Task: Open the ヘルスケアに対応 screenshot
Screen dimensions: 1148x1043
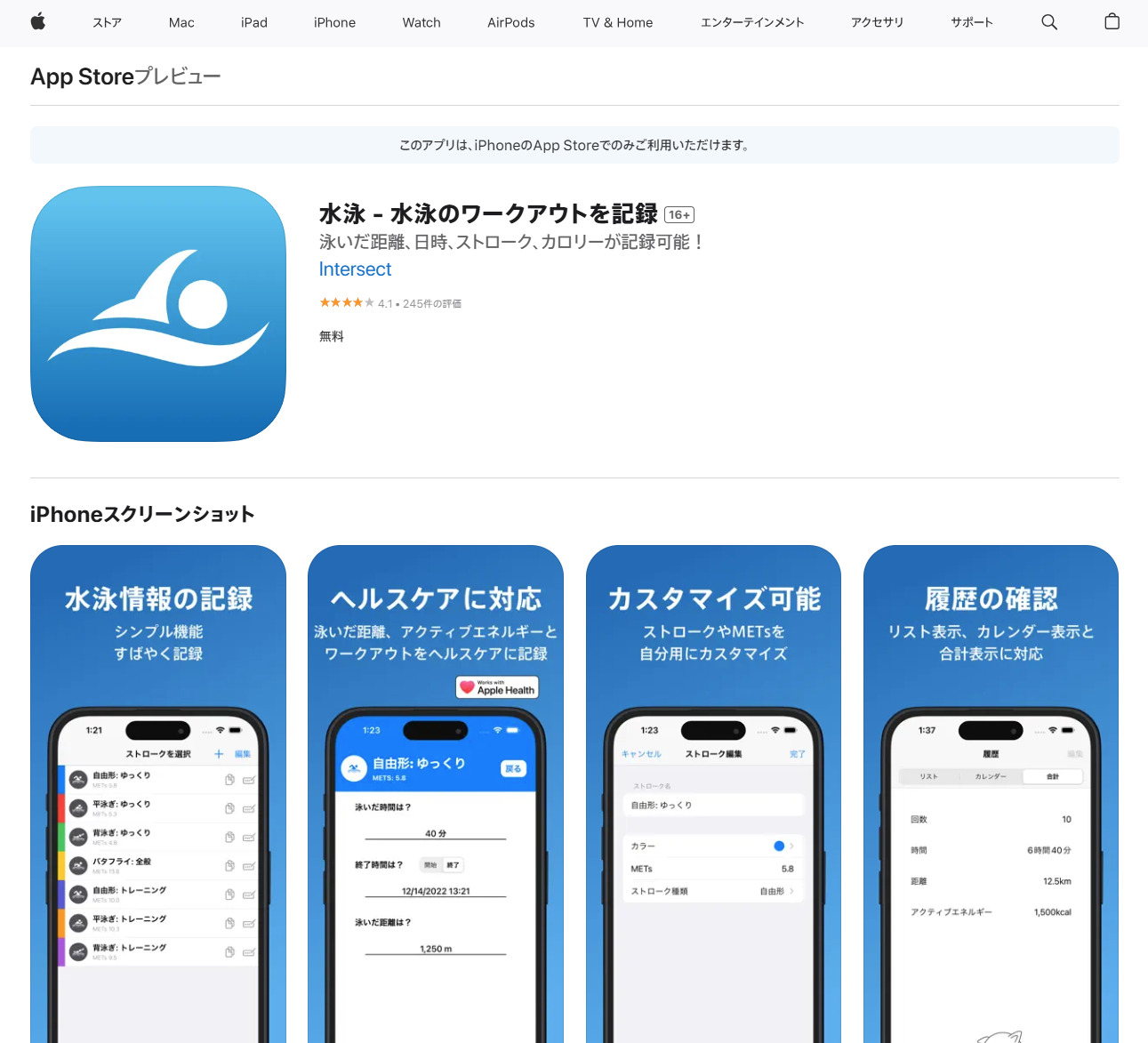Action: [x=436, y=794]
